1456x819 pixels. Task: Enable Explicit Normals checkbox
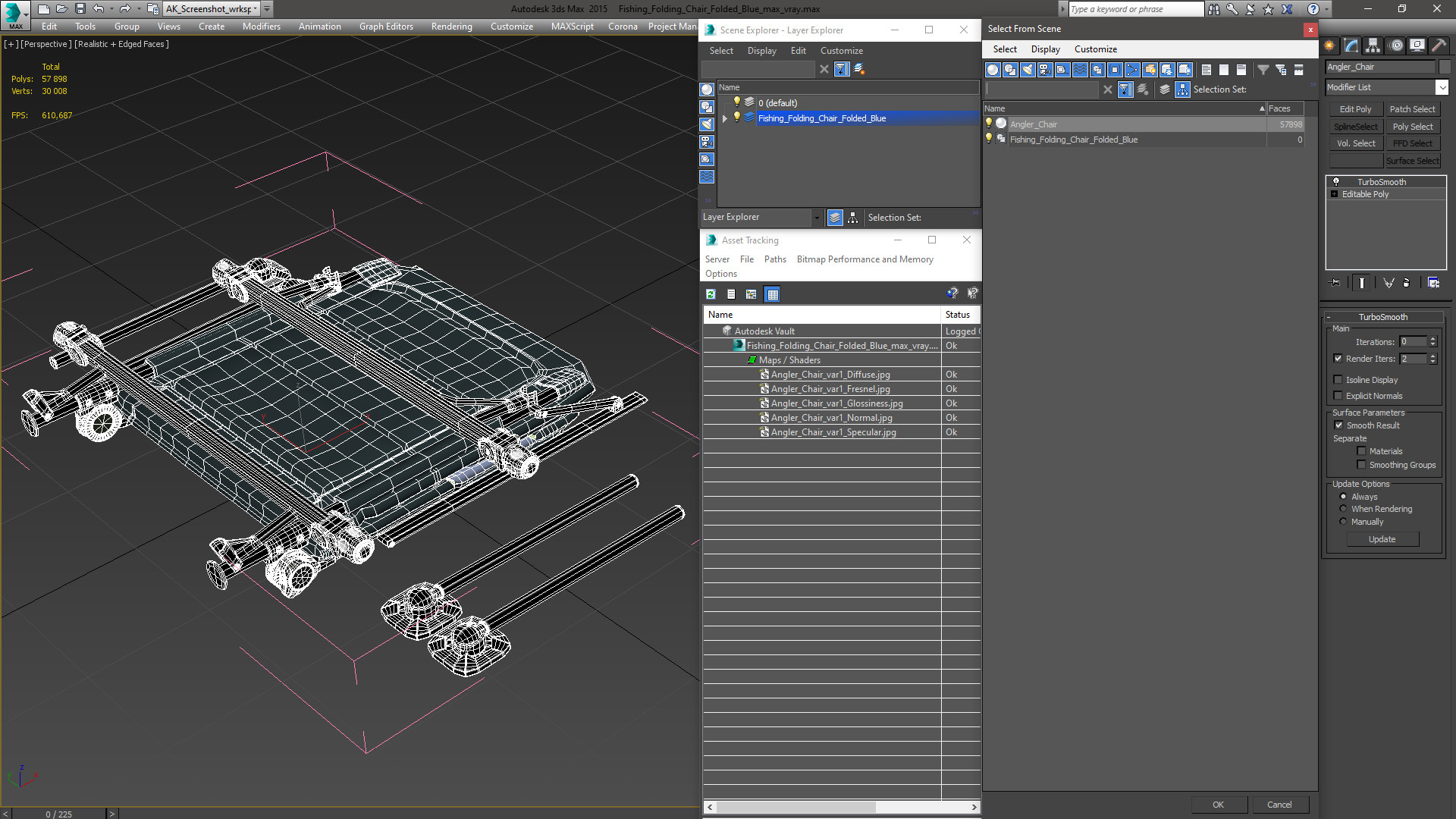(x=1338, y=396)
